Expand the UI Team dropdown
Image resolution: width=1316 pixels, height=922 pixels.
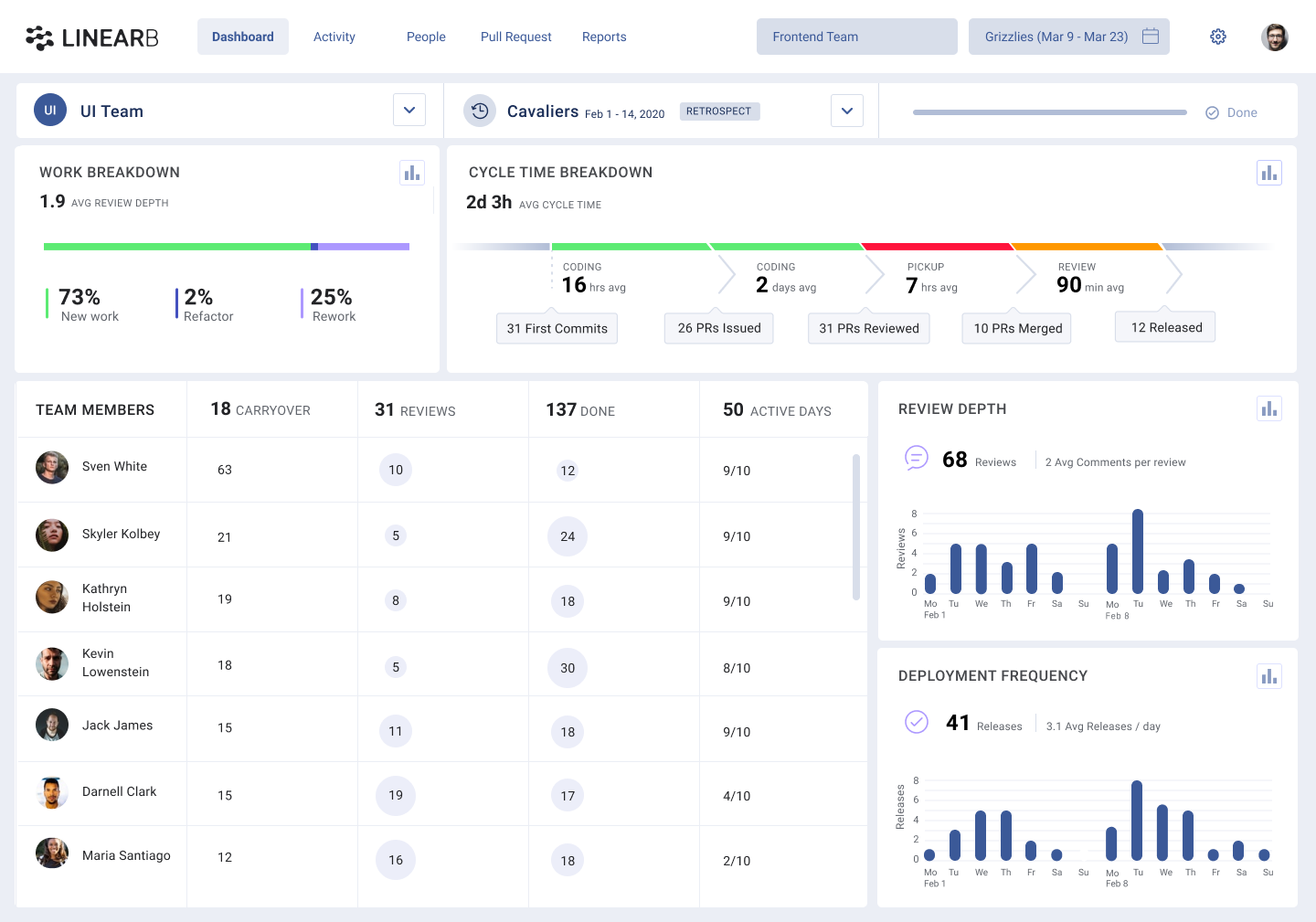pyautogui.click(x=409, y=111)
